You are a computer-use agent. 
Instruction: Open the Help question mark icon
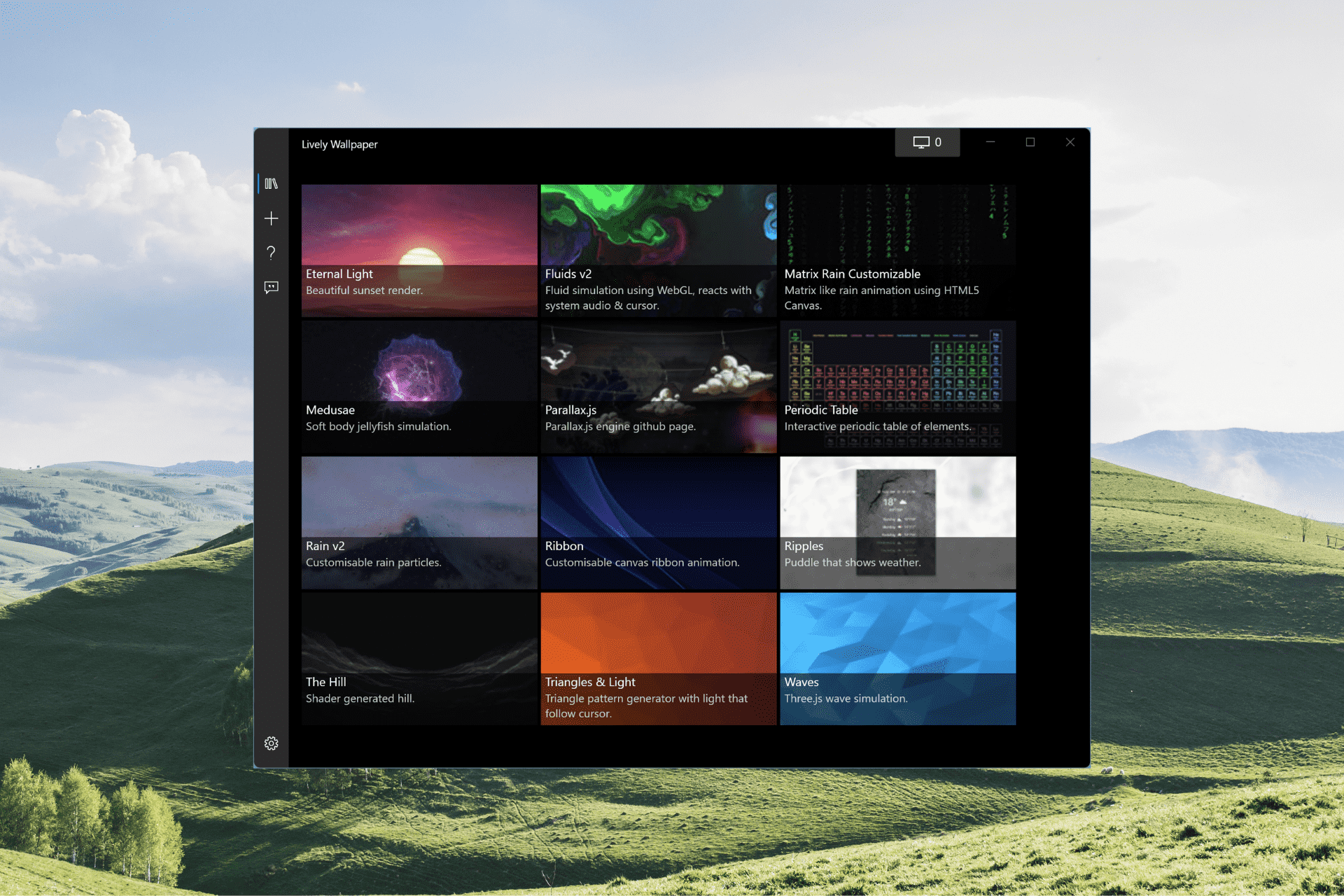point(272,253)
